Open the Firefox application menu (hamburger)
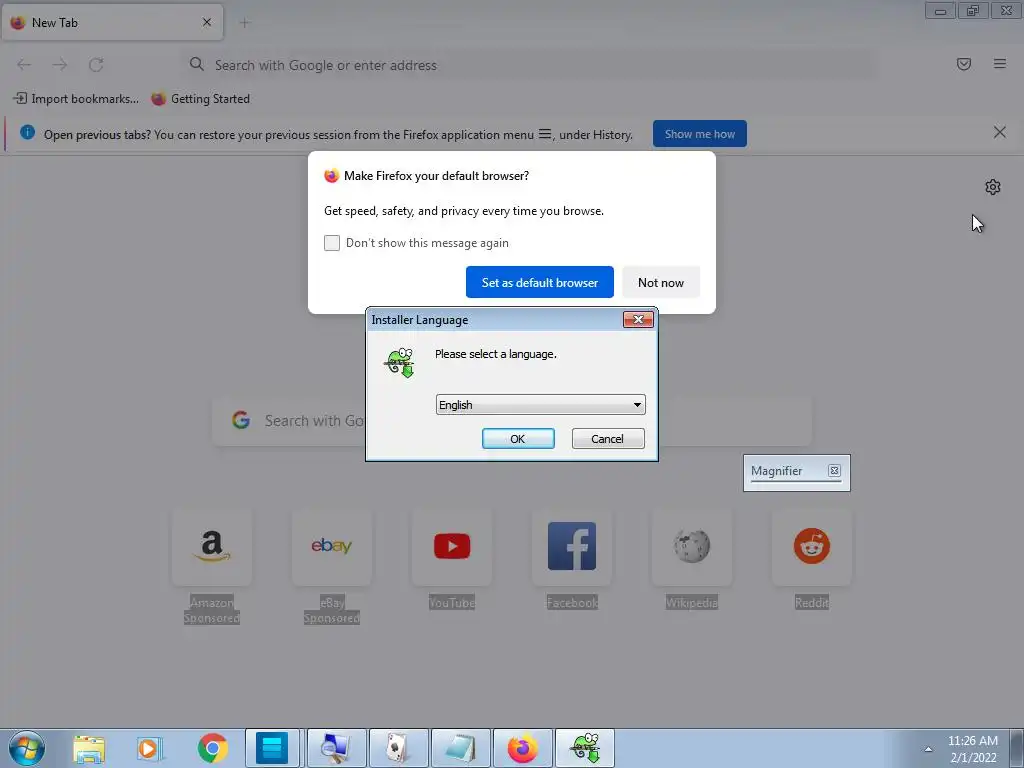This screenshot has height=768, width=1024. (x=999, y=64)
